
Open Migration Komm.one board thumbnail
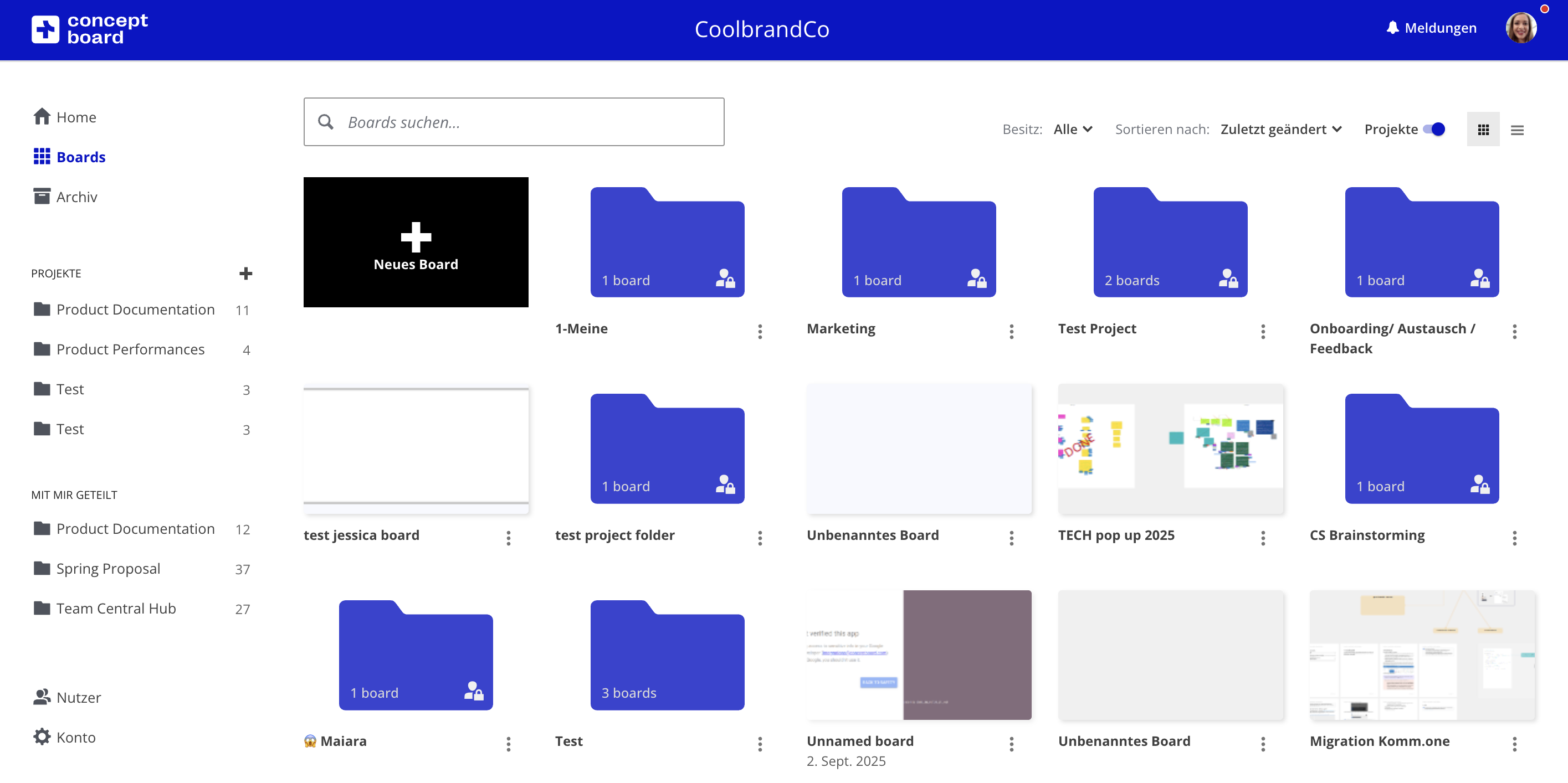[1422, 655]
